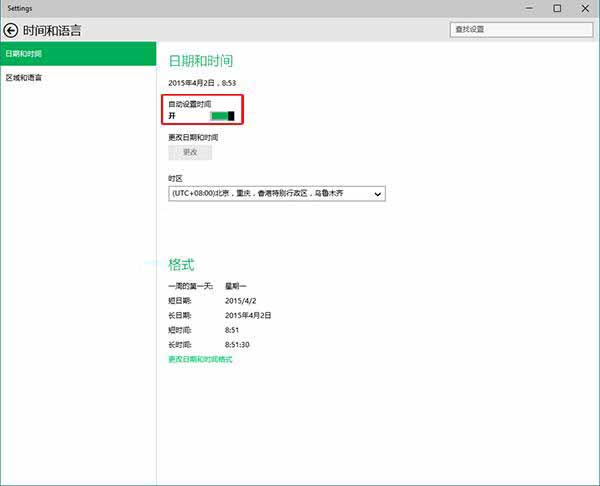Click the short date value 2015/4/2

[x=241, y=301]
